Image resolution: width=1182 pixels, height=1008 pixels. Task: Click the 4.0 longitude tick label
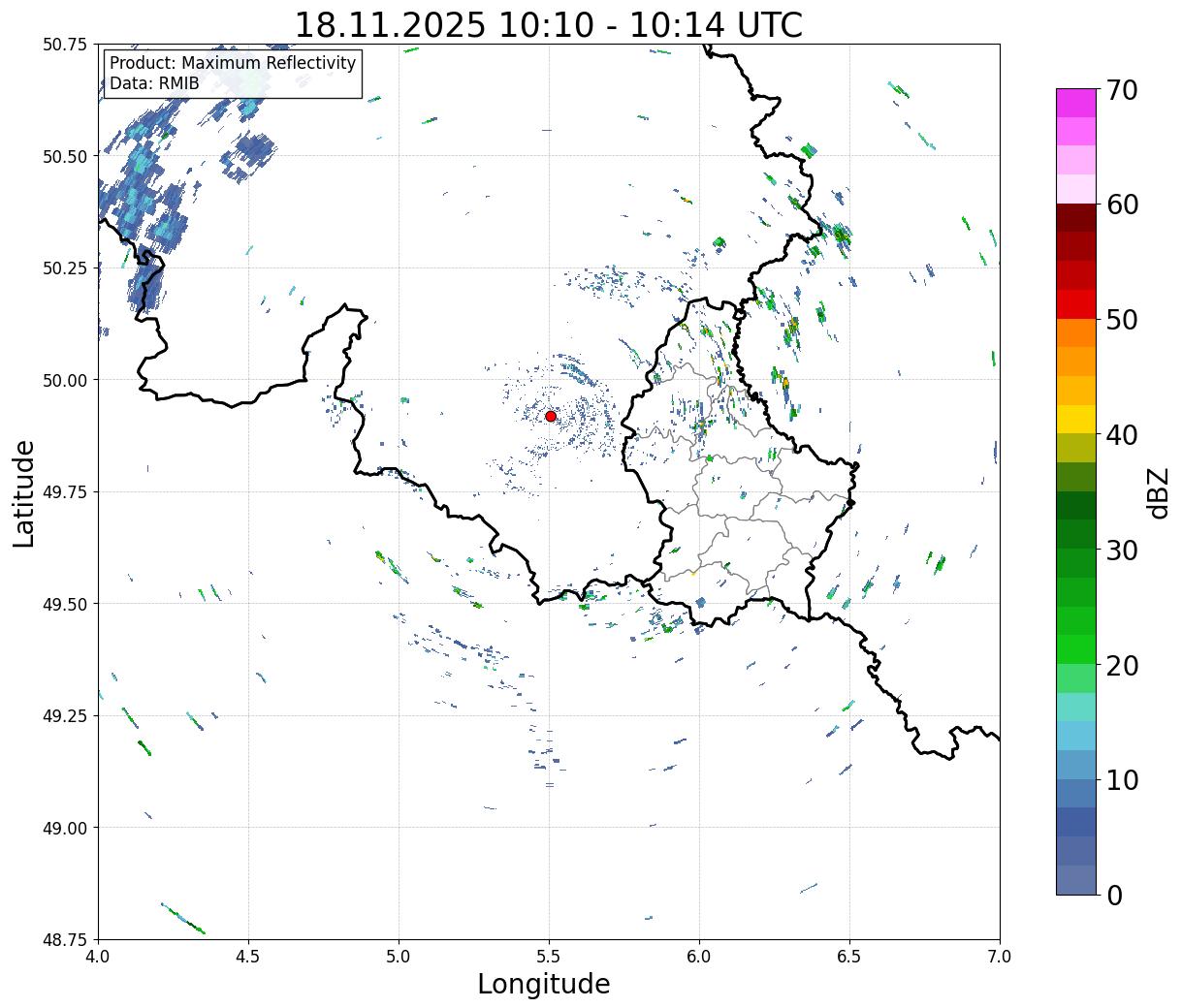pyautogui.click(x=98, y=957)
